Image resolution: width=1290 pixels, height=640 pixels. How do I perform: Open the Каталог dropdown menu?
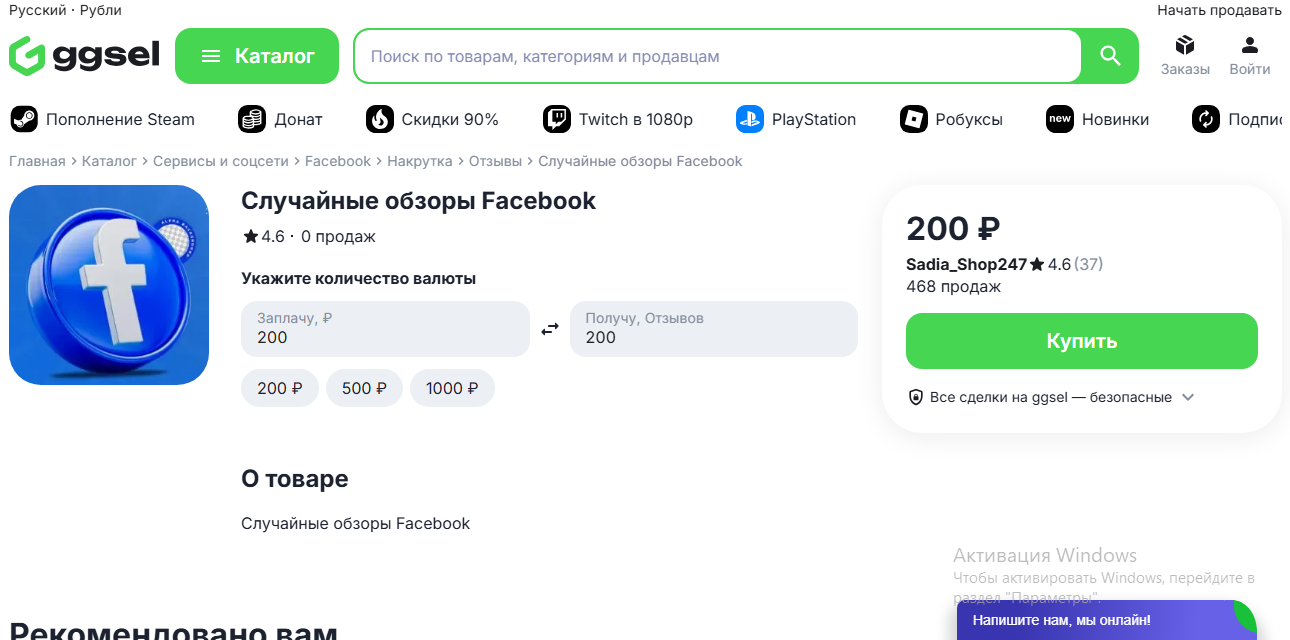point(257,56)
